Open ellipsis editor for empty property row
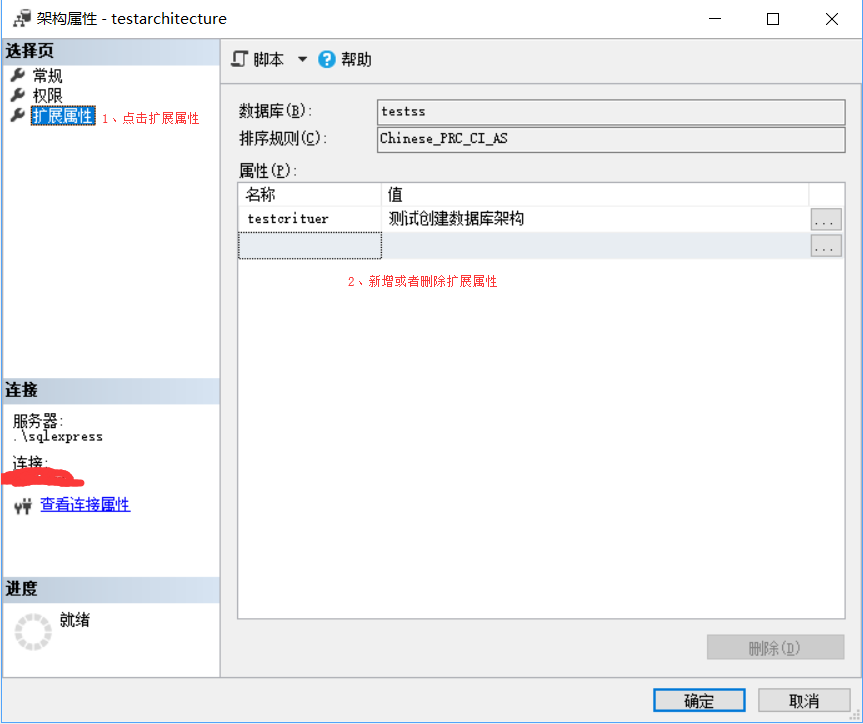 826,246
